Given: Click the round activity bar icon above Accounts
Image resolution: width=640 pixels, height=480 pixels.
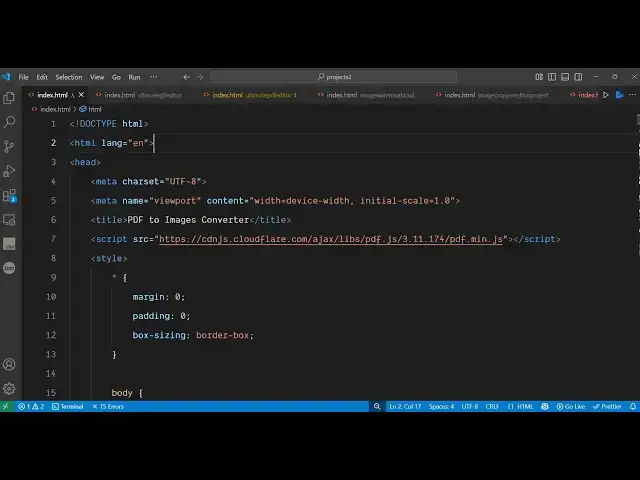Looking at the screenshot, I should point(9,268).
